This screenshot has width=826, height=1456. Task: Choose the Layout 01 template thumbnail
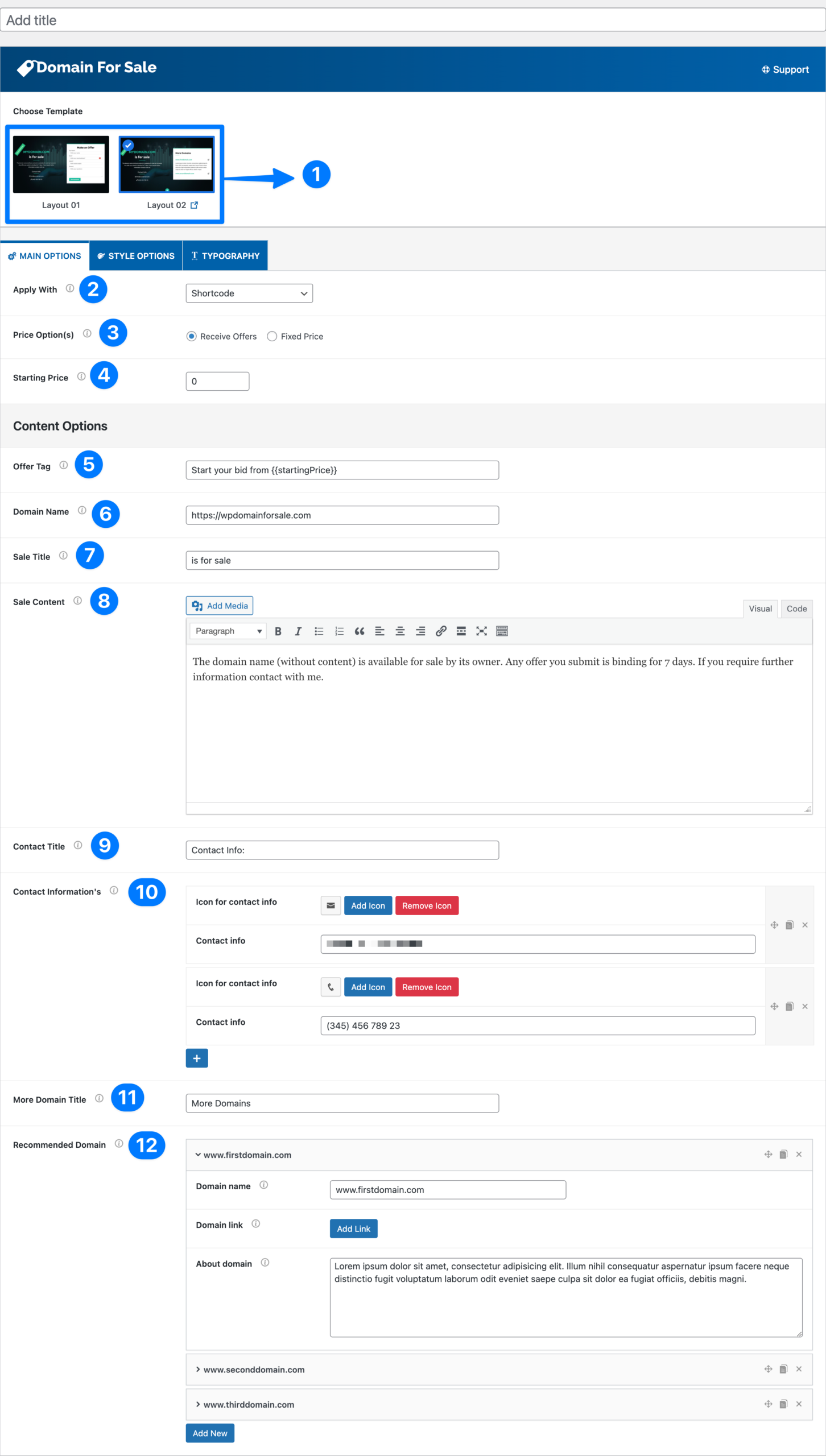click(x=61, y=164)
